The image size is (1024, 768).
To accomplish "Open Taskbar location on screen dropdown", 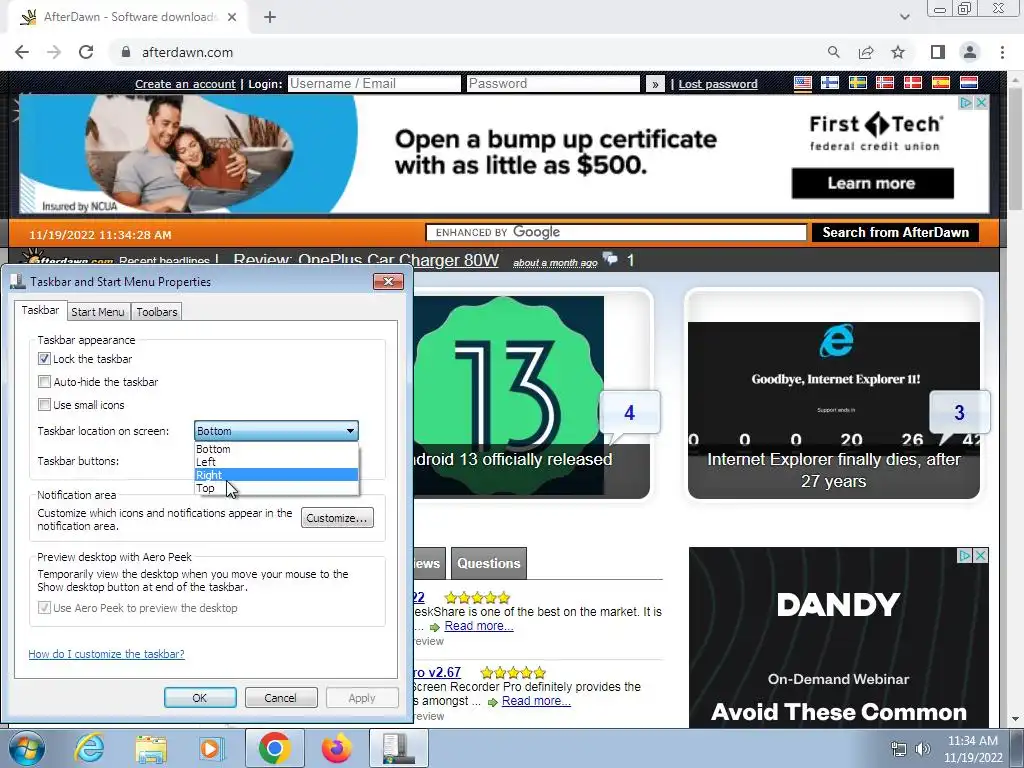I will tap(276, 430).
